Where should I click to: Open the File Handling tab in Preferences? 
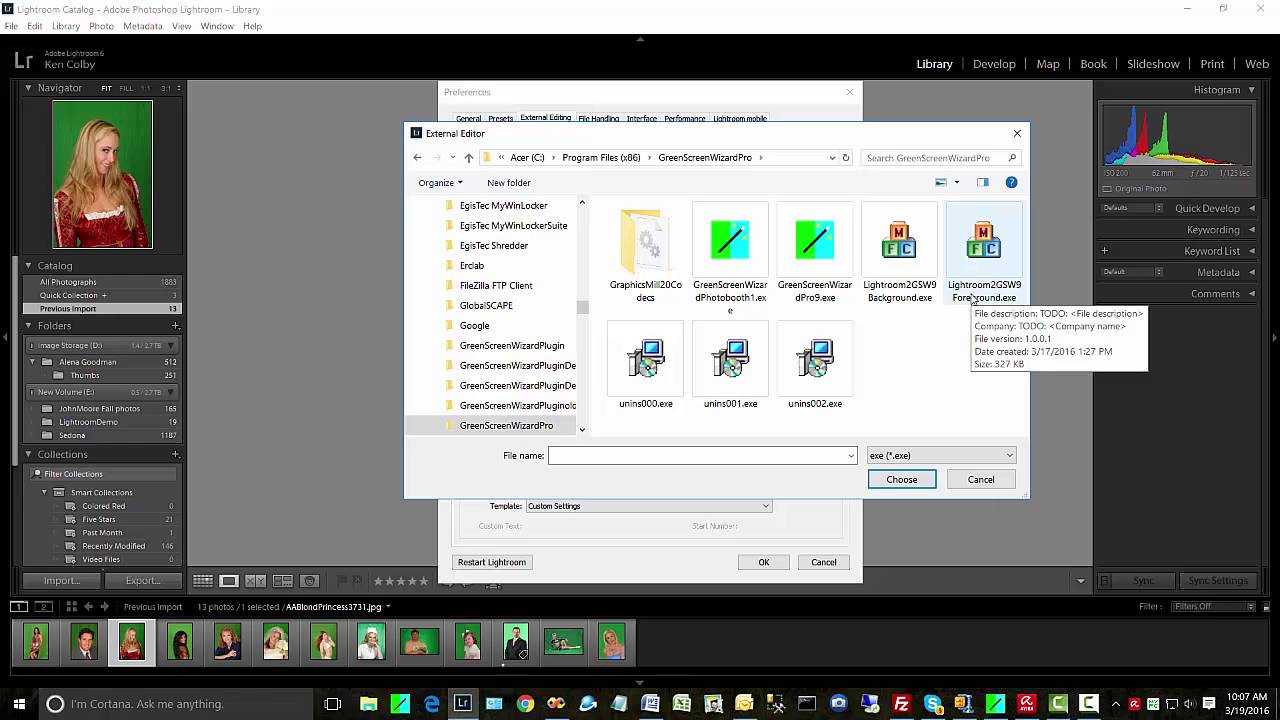pyautogui.click(x=598, y=118)
